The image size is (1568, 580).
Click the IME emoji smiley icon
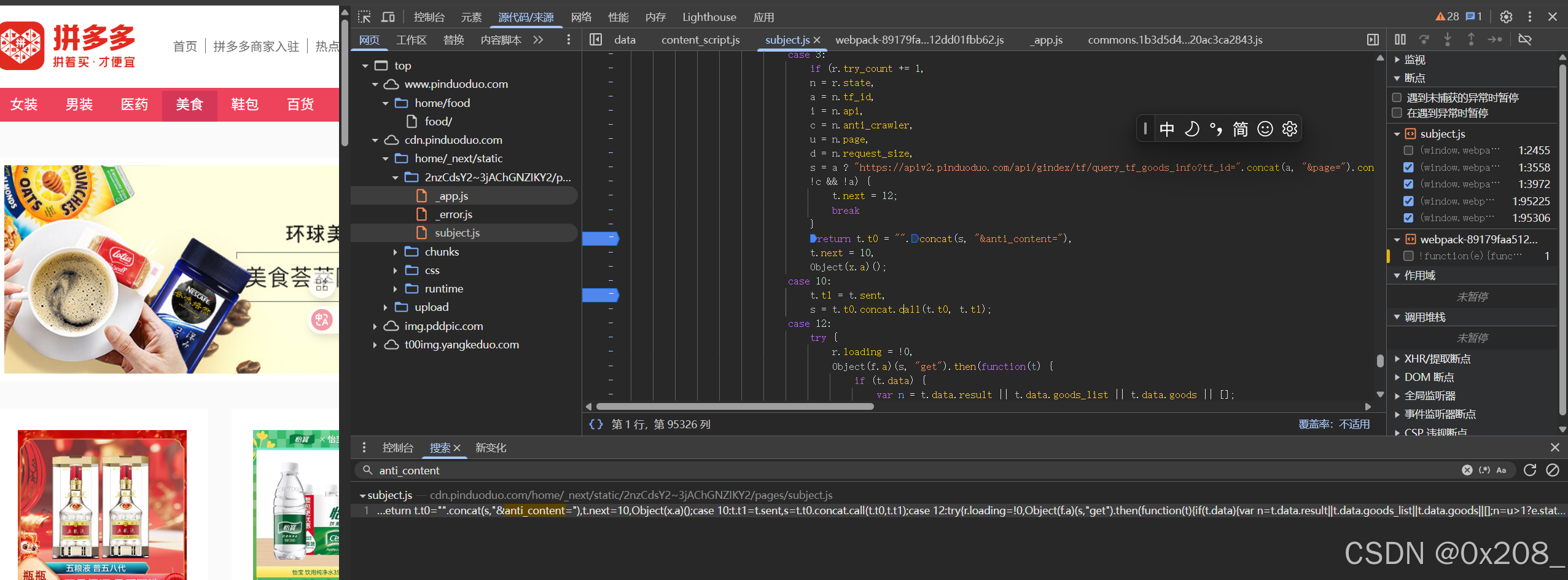point(1265,128)
